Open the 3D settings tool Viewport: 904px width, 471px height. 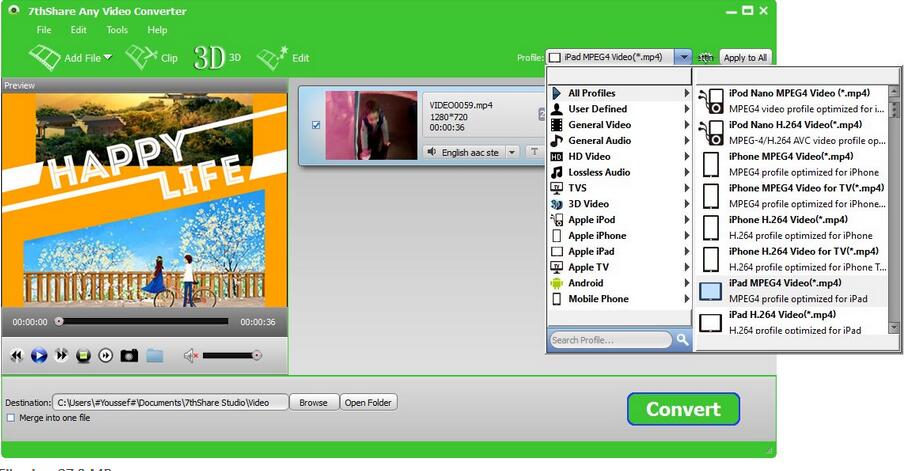pos(217,58)
